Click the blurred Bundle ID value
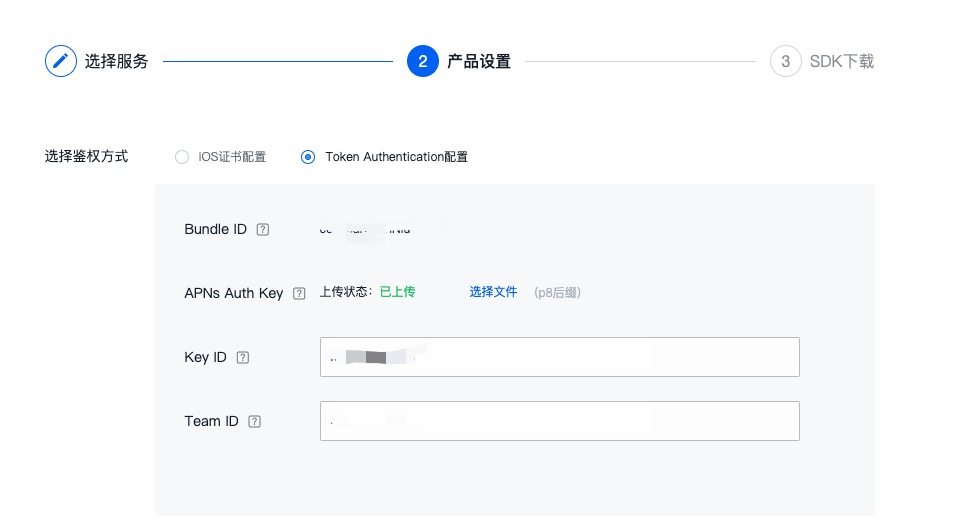This screenshot has width=972, height=528. click(x=366, y=229)
